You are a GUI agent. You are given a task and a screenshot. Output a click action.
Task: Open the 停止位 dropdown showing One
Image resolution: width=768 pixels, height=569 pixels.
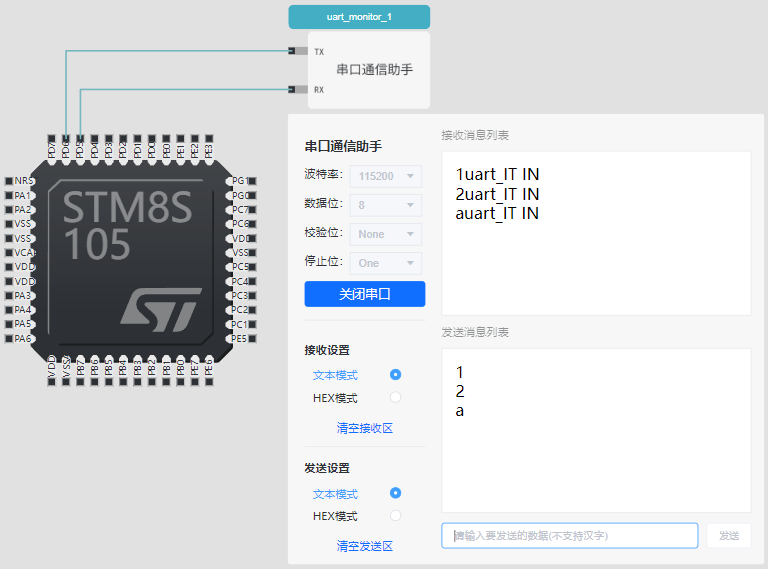click(x=385, y=263)
